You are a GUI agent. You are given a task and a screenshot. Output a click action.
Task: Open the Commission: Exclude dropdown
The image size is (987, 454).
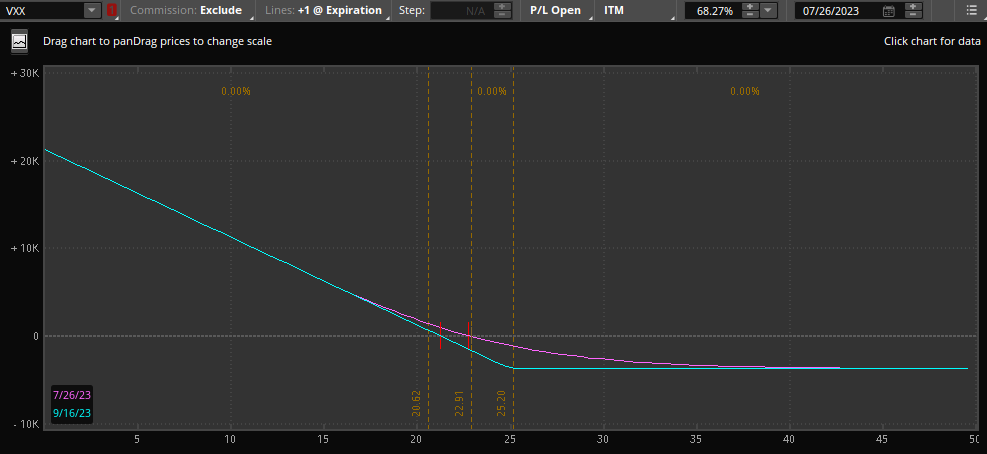(x=186, y=10)
